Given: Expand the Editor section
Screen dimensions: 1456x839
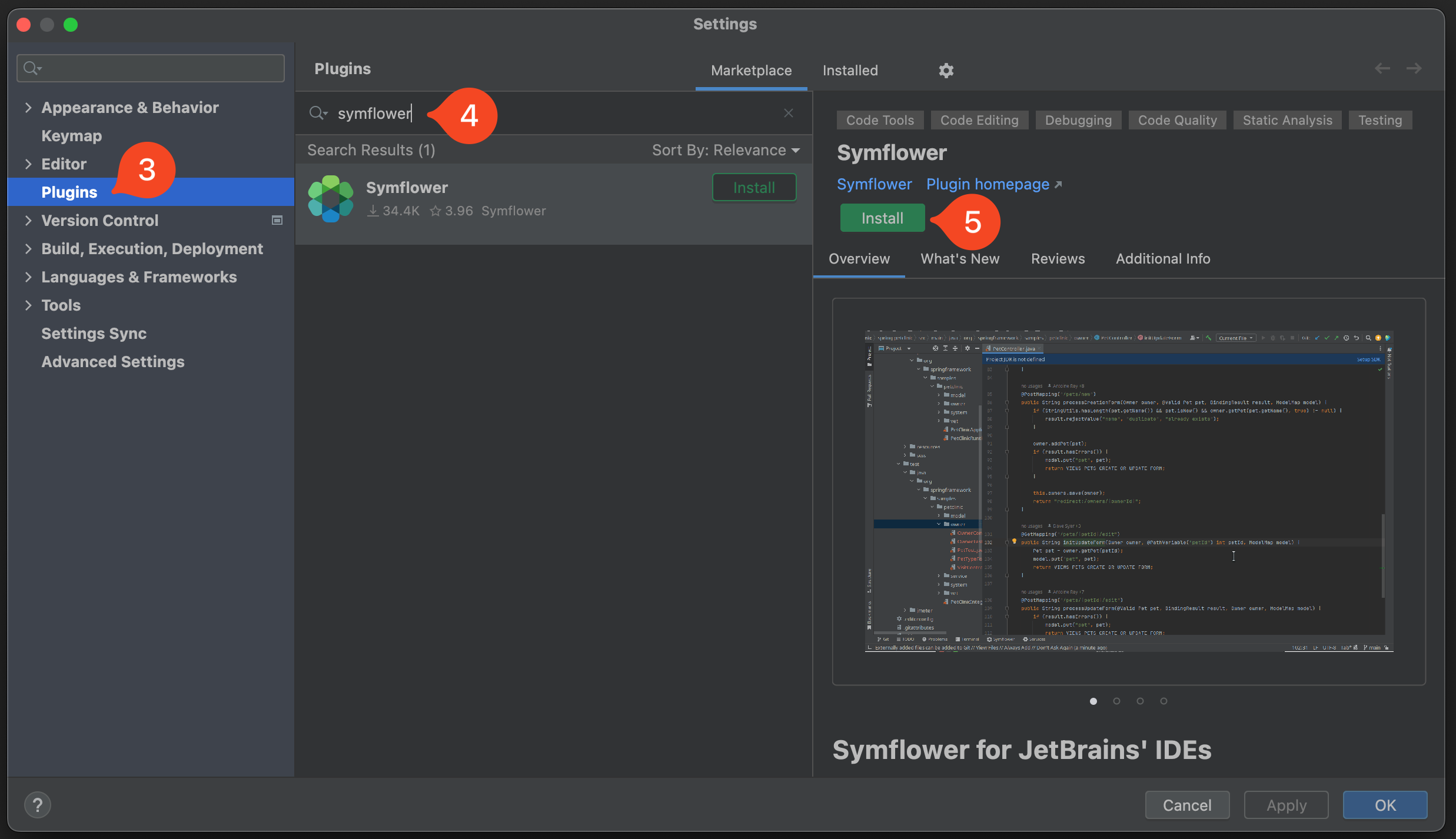Looking at the screenshot, I should (x=28, y=164).
